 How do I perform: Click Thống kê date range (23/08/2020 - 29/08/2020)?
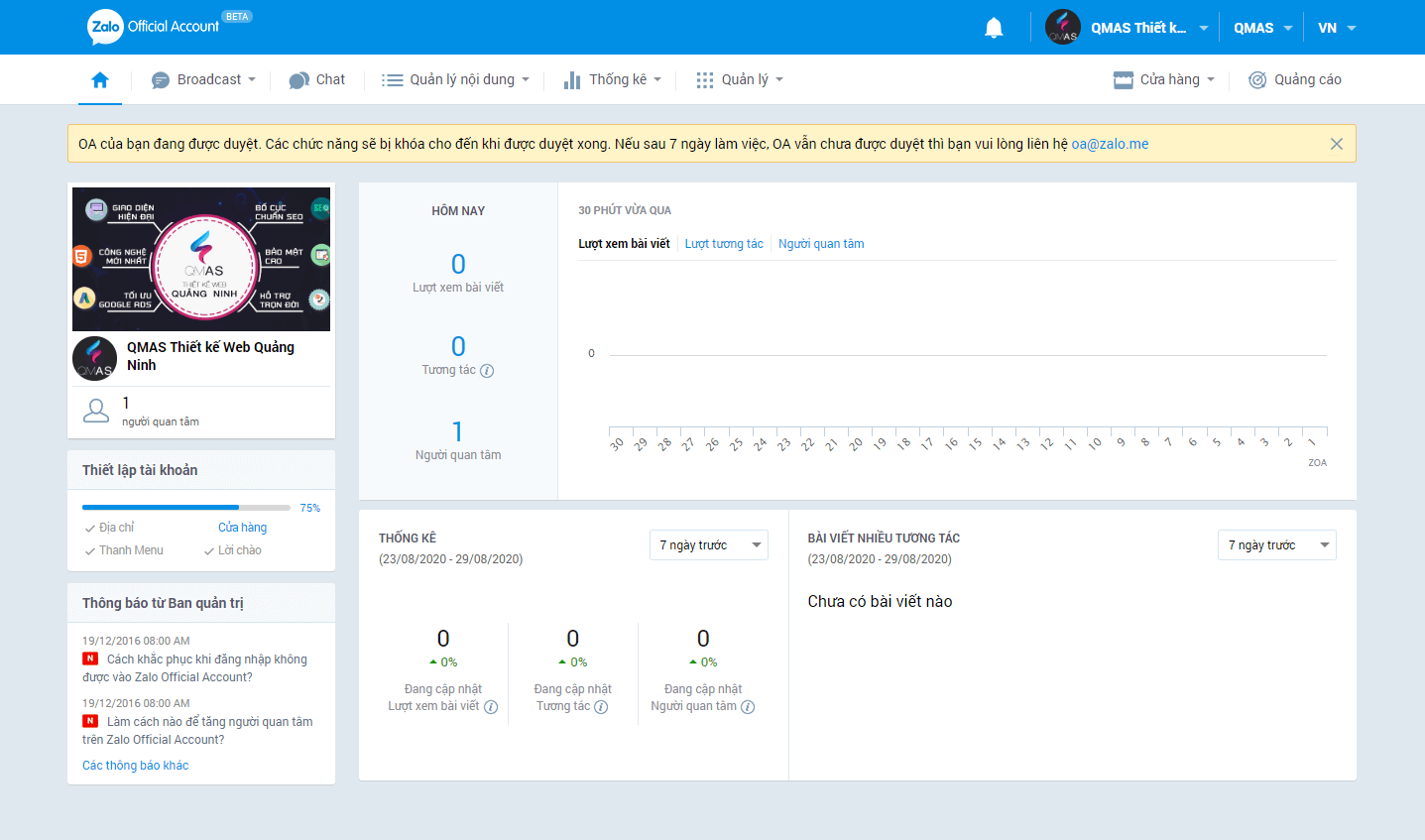(x=451, y=559)
